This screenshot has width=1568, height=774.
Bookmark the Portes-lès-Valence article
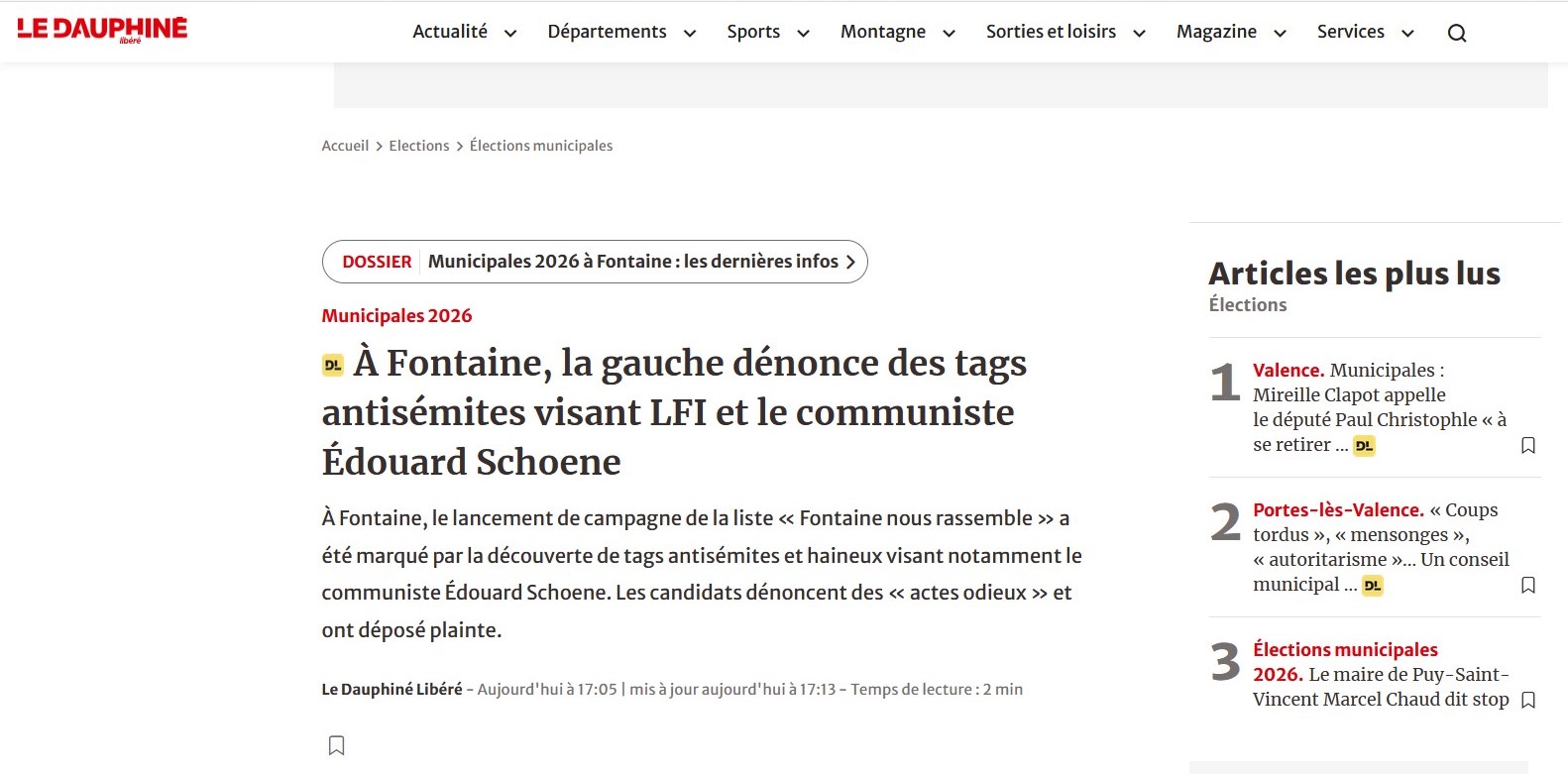[x=1527, y=585]
